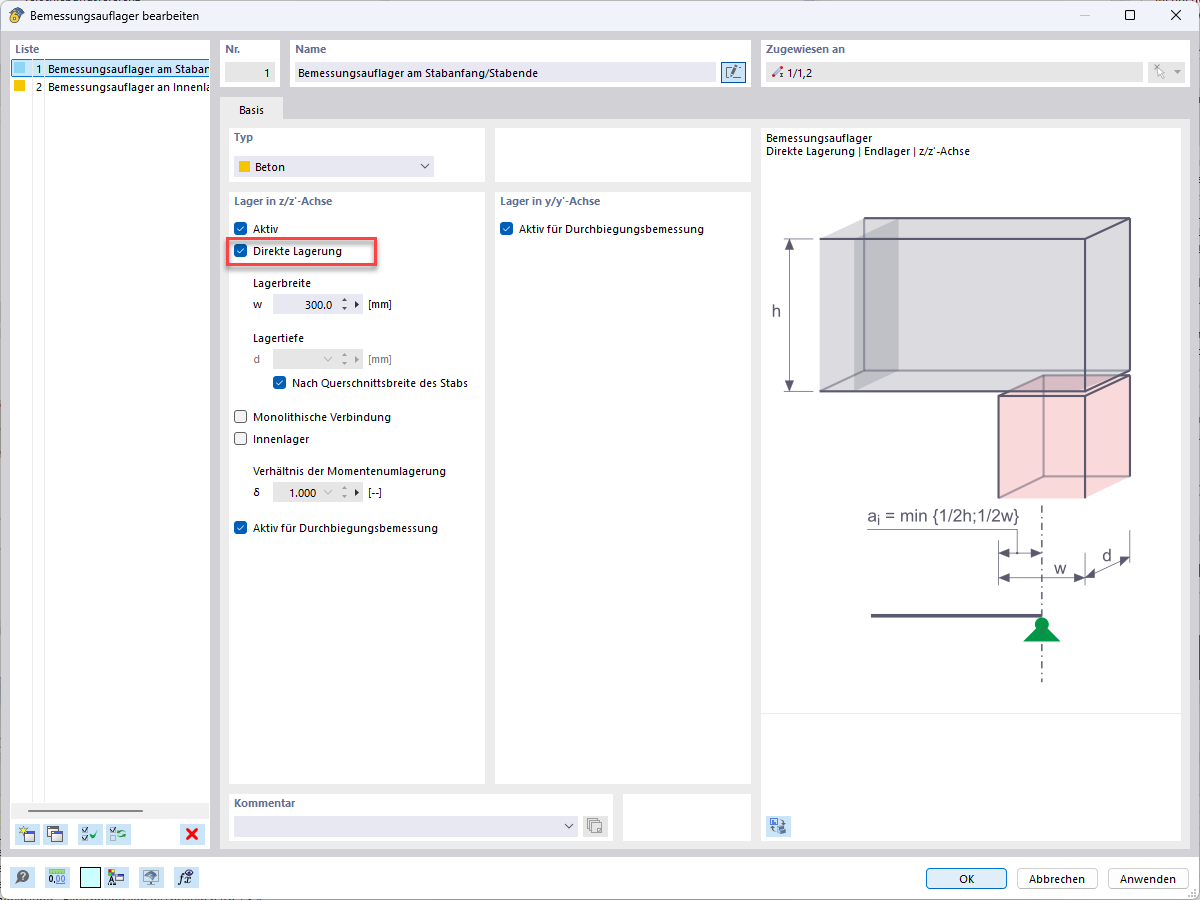Toggle the Direkte Lagerung checkbox

[240, 251]
